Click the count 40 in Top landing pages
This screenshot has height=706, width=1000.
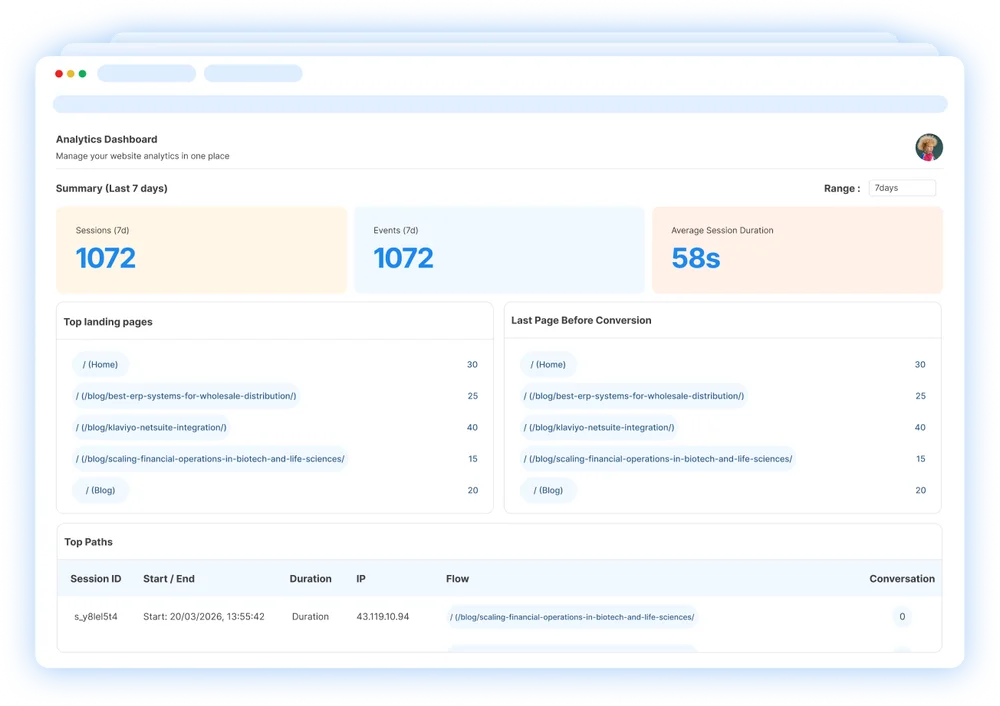pos(472,427)
